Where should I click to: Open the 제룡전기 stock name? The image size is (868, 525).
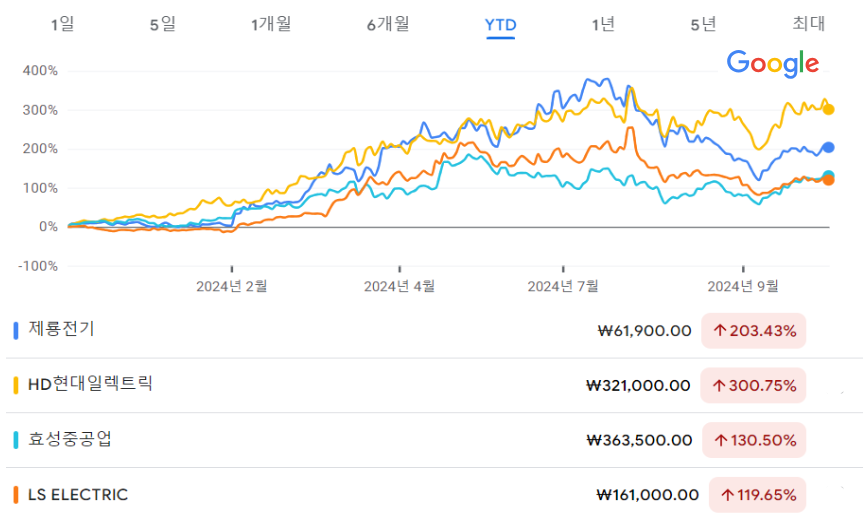point(61,329)
